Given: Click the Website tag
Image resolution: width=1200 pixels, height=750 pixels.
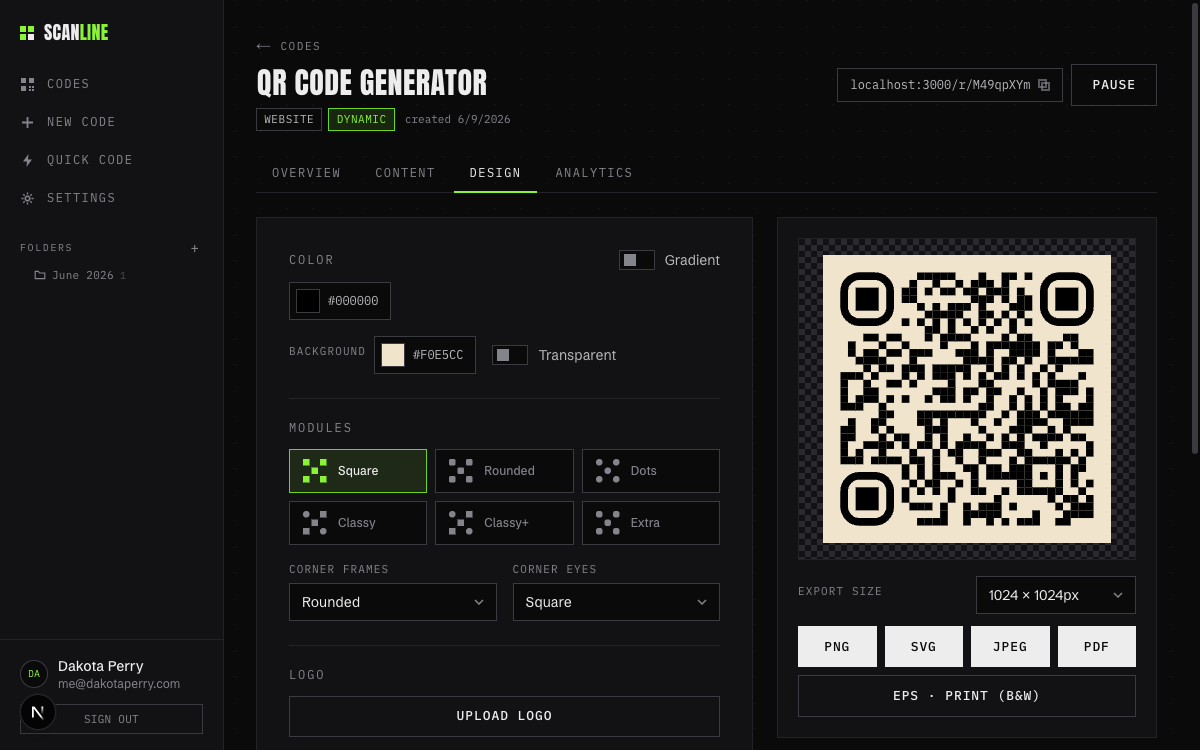Looking at the screenshot, I should (289, 119).
